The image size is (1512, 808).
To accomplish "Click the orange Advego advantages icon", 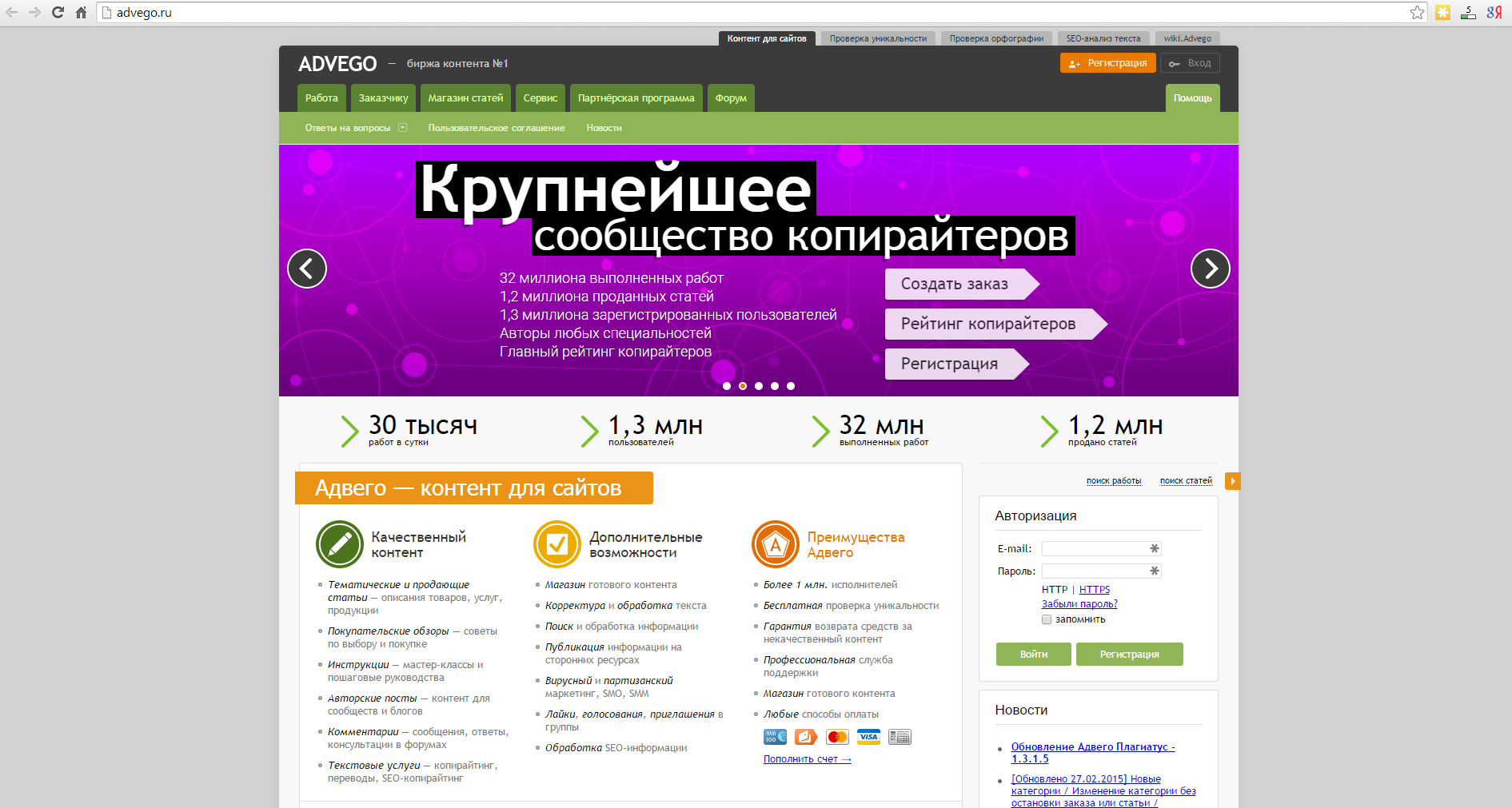I will 776,544.
